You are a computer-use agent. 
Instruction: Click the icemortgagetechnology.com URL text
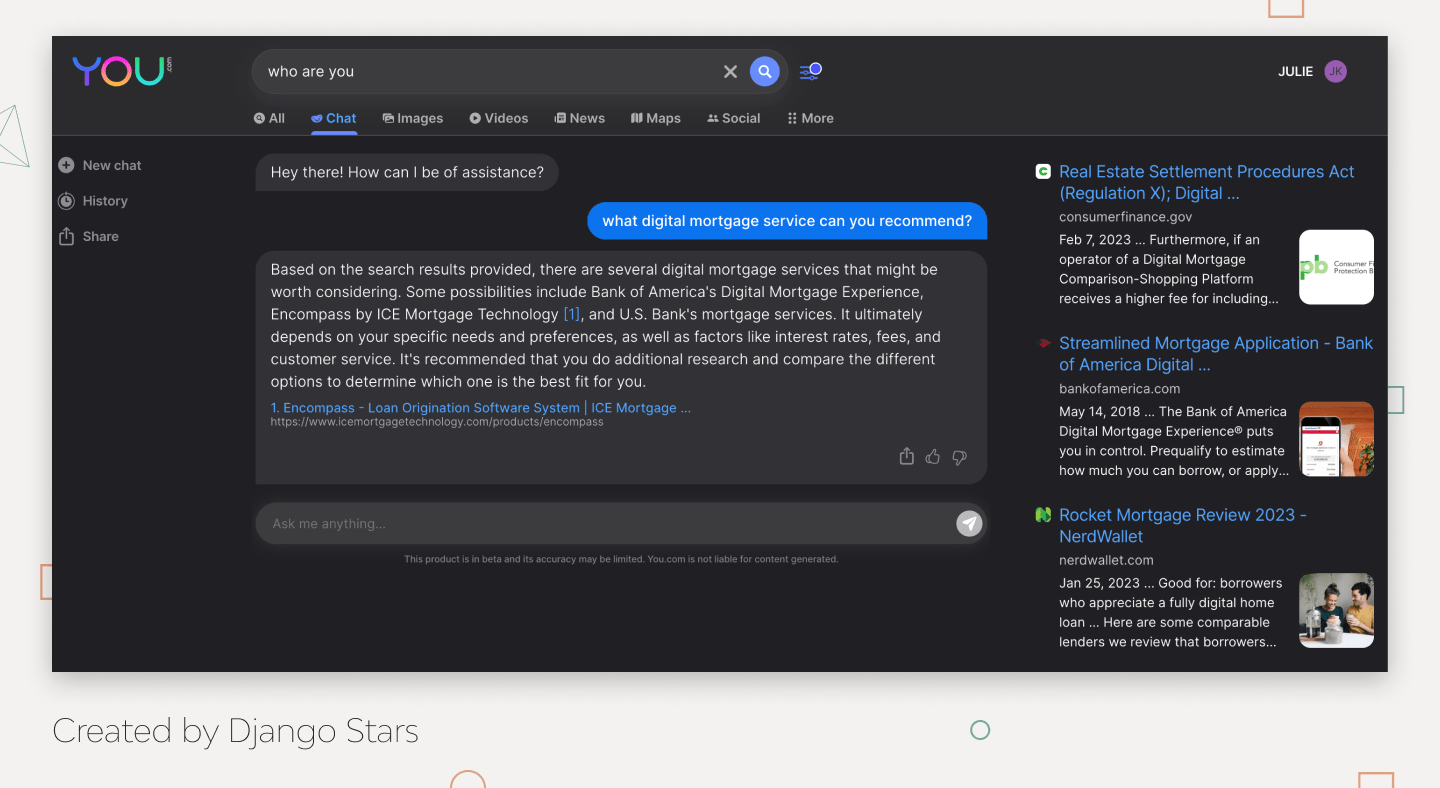[437, 422]
